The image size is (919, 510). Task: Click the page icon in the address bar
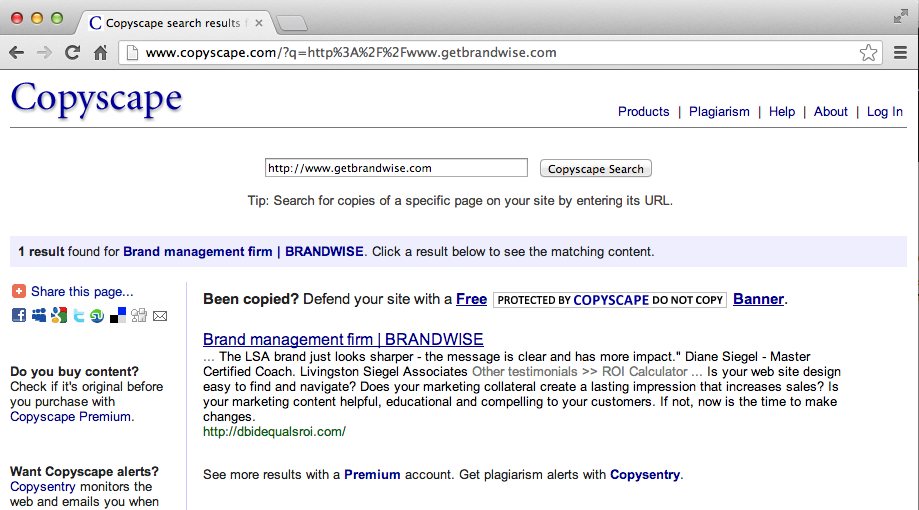[x=132, y=53]
